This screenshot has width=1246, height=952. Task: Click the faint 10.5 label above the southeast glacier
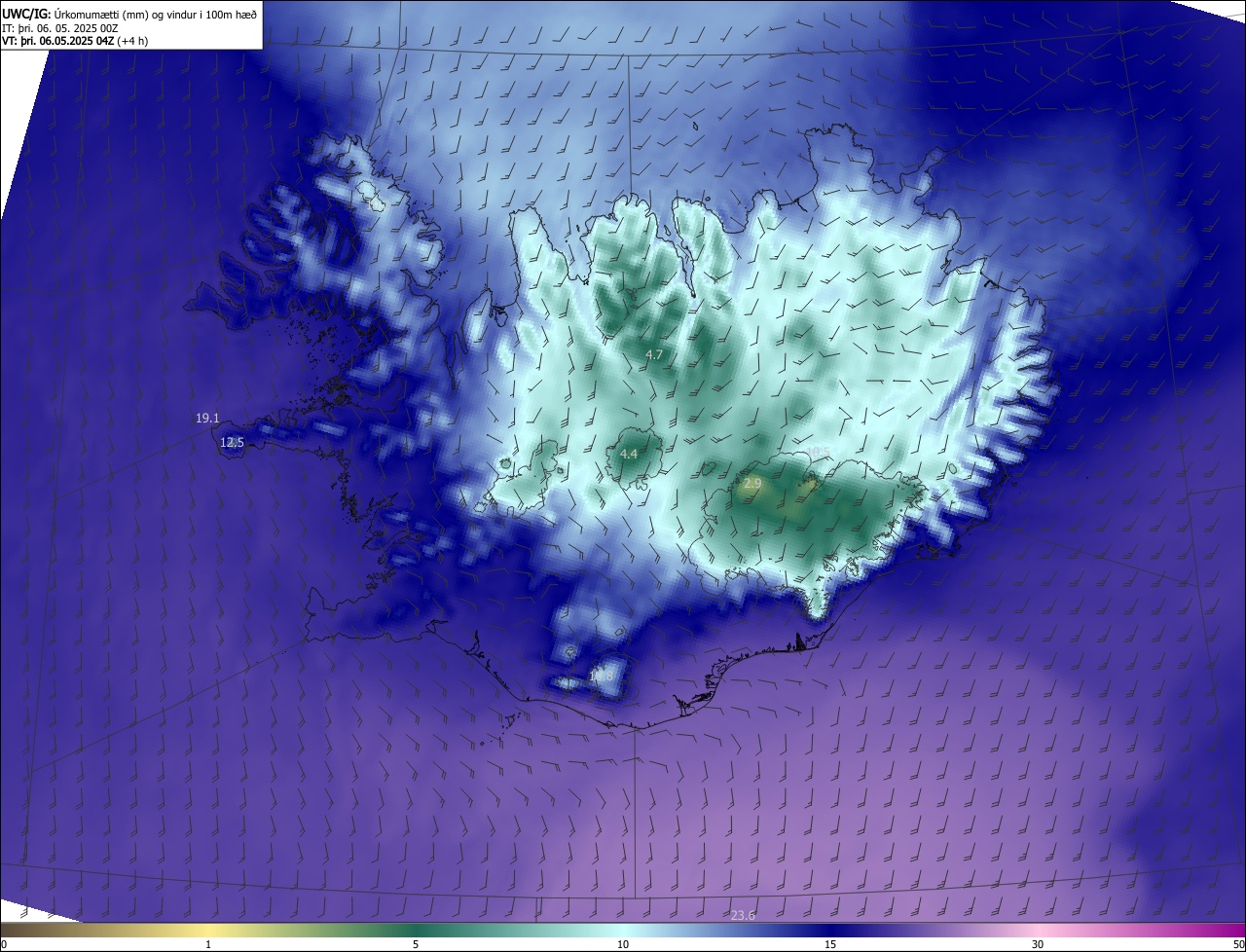(x=819, y=452)
